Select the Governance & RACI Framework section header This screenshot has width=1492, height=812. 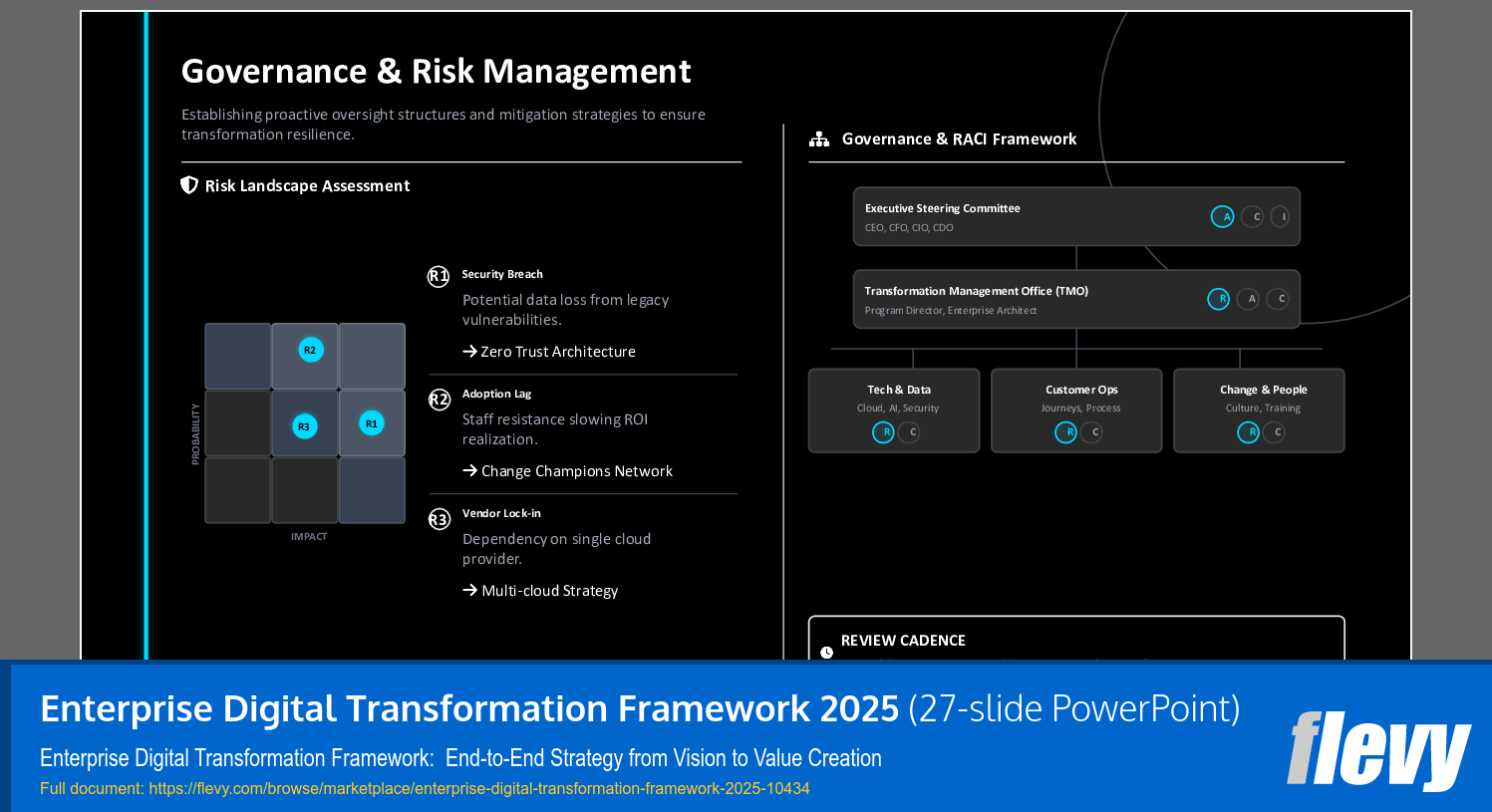tap(960, 138)
